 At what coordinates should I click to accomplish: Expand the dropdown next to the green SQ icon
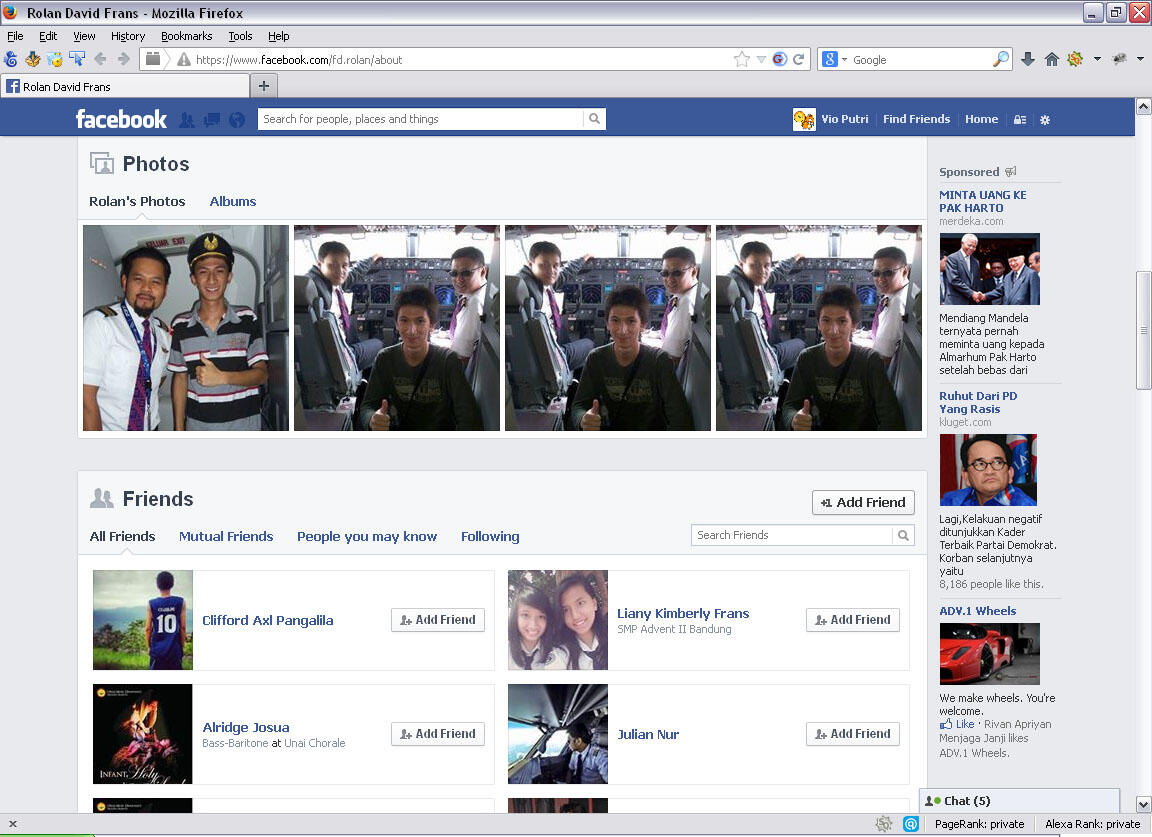point(1097,60)
